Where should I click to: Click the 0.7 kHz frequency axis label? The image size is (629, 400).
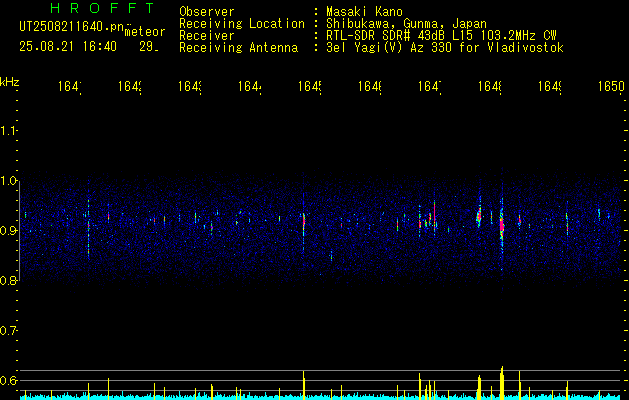8,330
